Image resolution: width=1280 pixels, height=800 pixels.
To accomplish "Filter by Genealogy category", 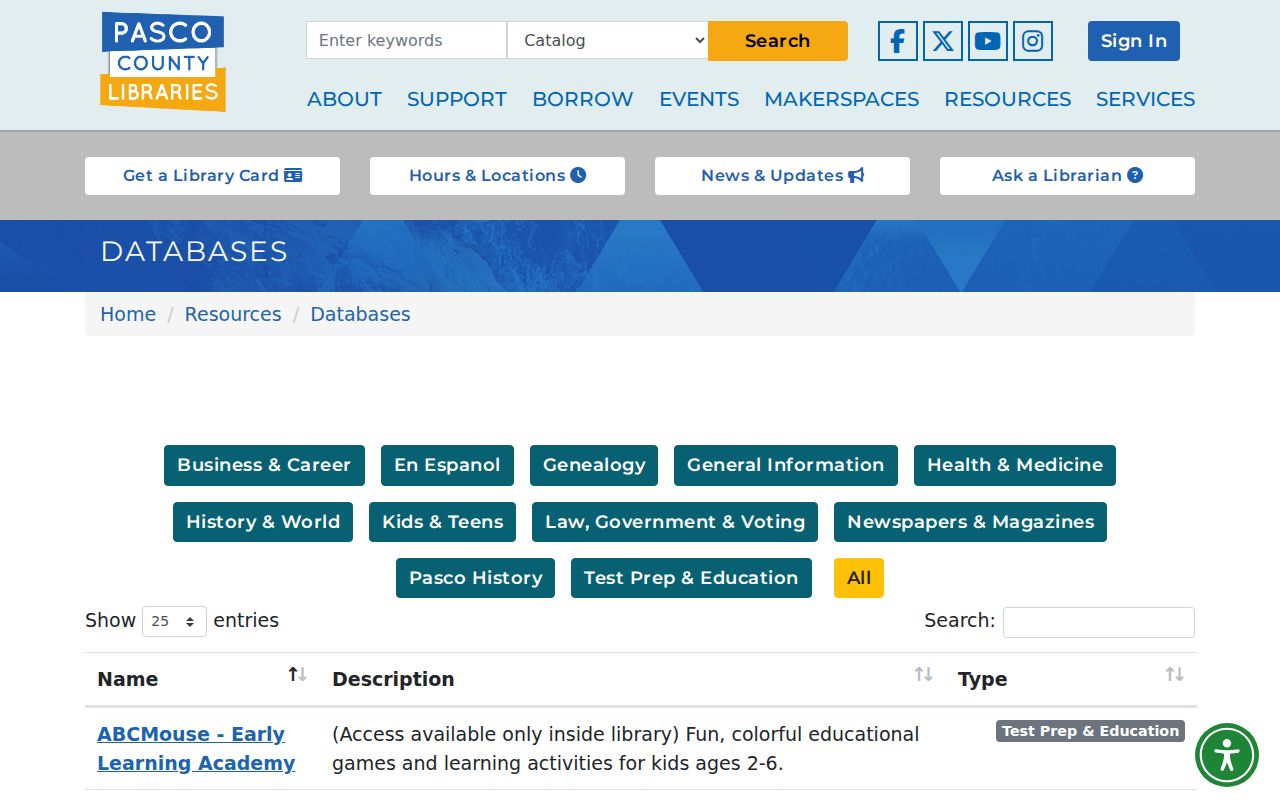I will 594,465.
